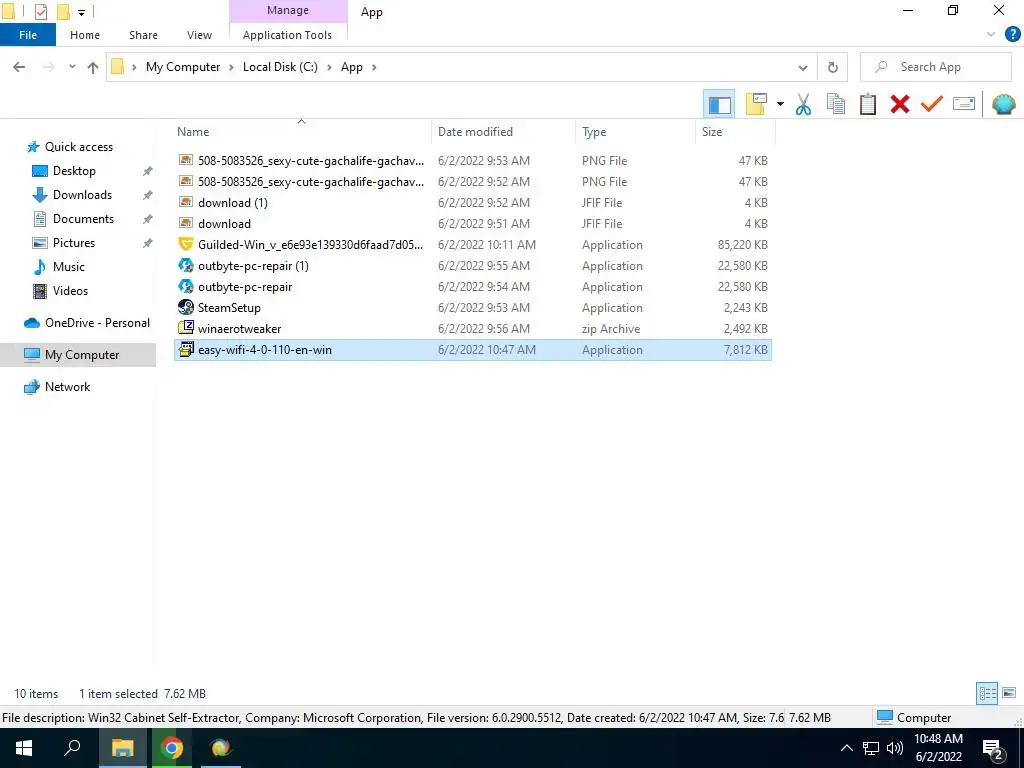
Task: Open Google Chrome from the taskbar
Action: (x=172, y=748)
